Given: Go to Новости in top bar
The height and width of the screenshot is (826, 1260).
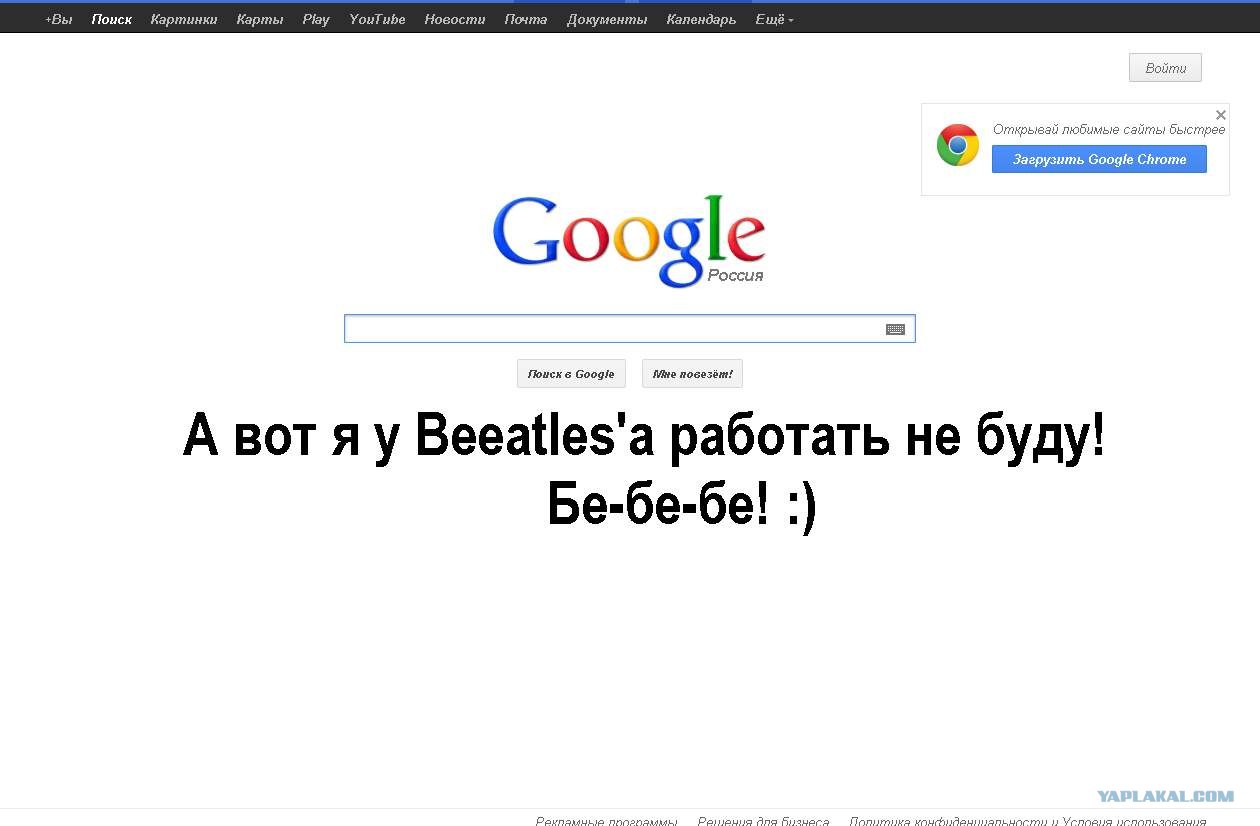Looking at the screenshot, I should coord(455,19).
